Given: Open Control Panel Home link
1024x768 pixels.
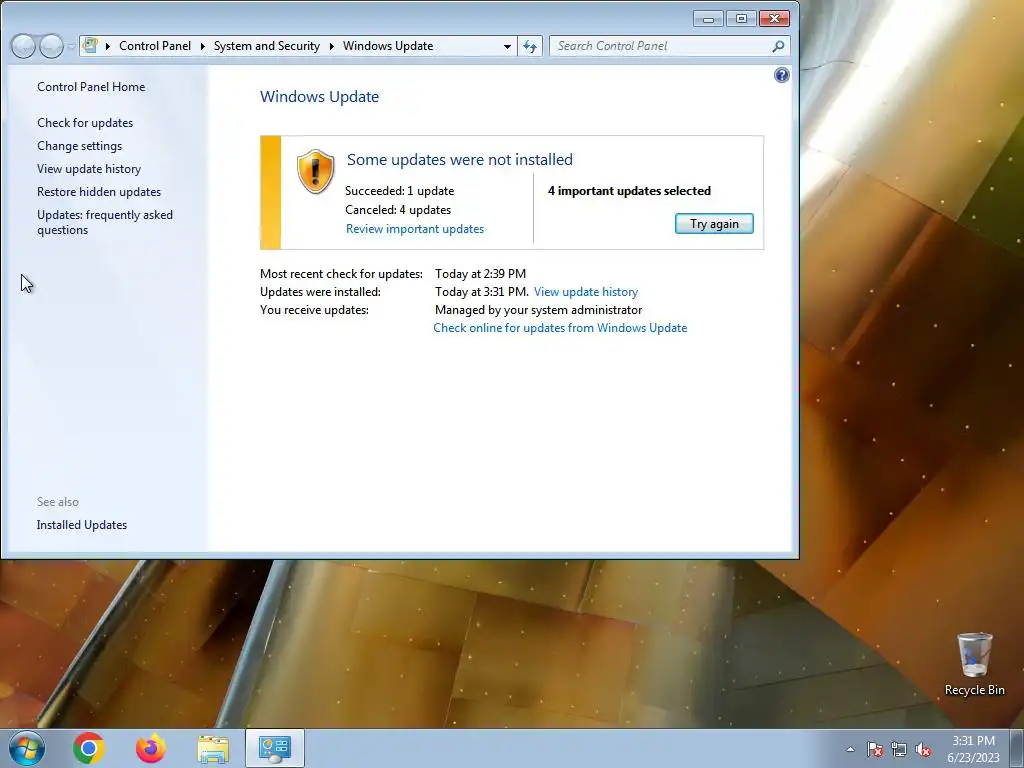Looking at the screenshot, I should [x=91, y=87].
